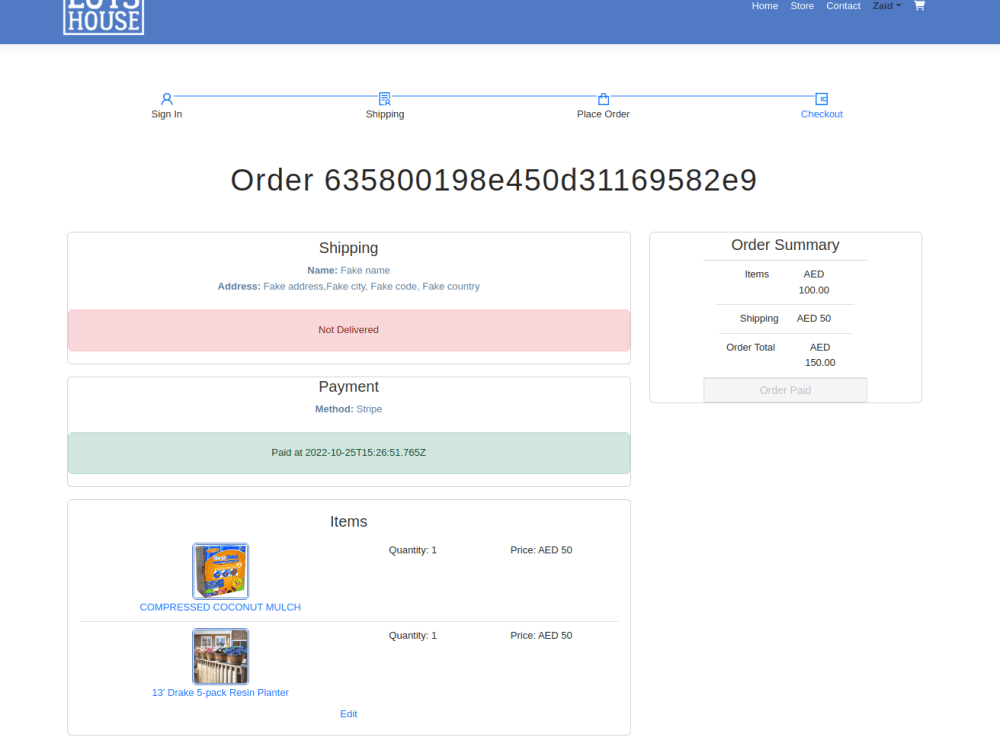Click the Order Summary heading
This screenshot has height=750, width=1000.
pos(785,245)
